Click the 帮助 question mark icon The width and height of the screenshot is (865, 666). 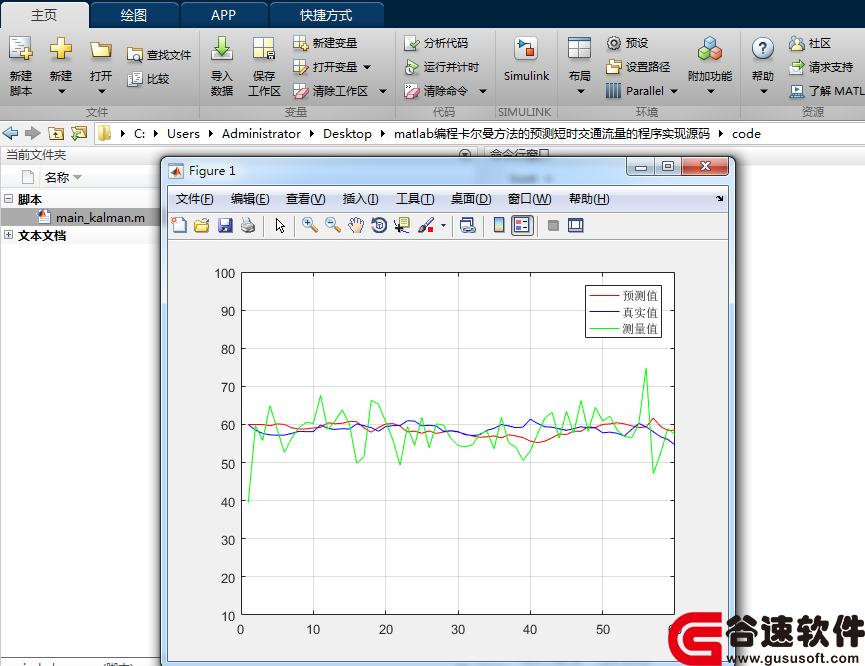(x=763, y=49)
